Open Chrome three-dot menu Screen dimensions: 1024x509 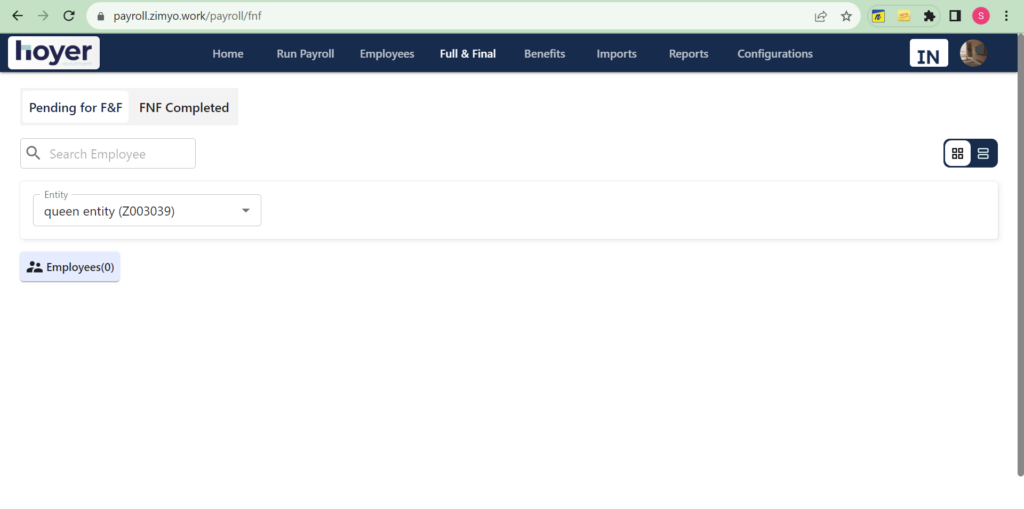point(1006,16)
